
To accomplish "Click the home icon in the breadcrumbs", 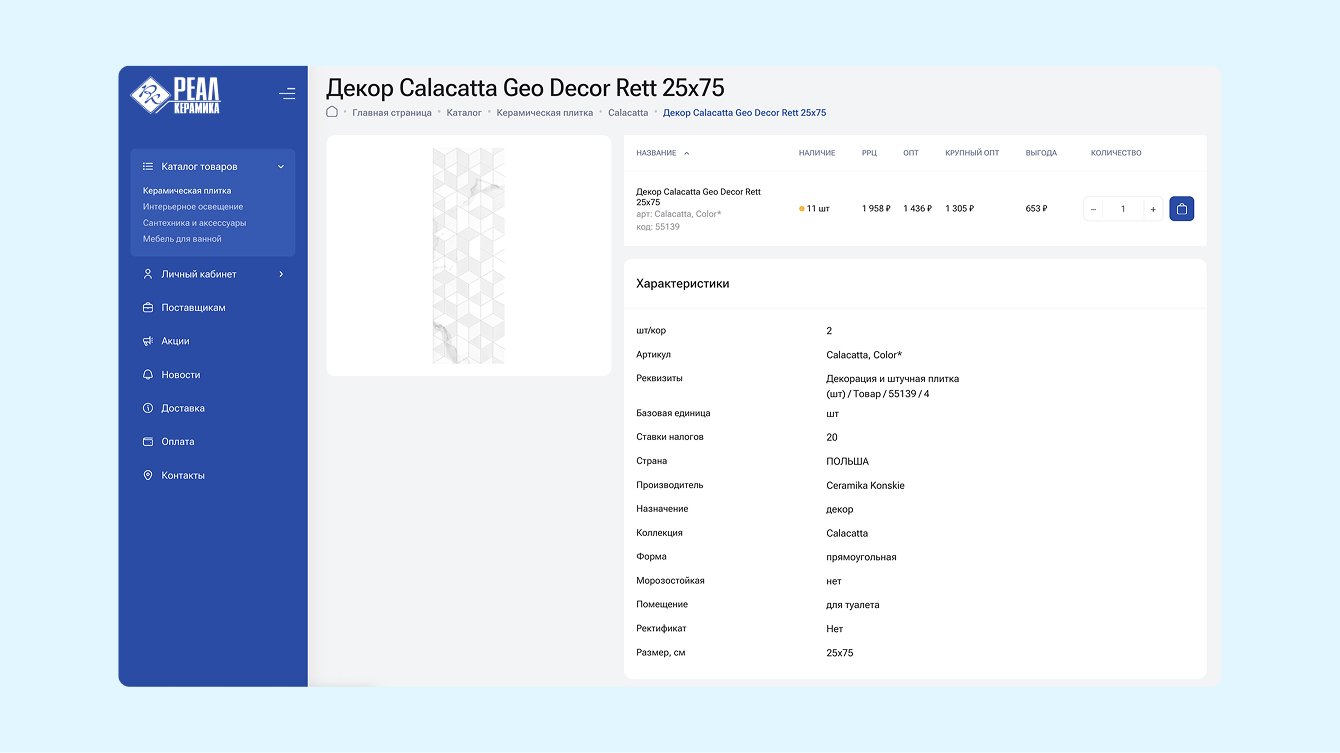I will click(332, 112).
